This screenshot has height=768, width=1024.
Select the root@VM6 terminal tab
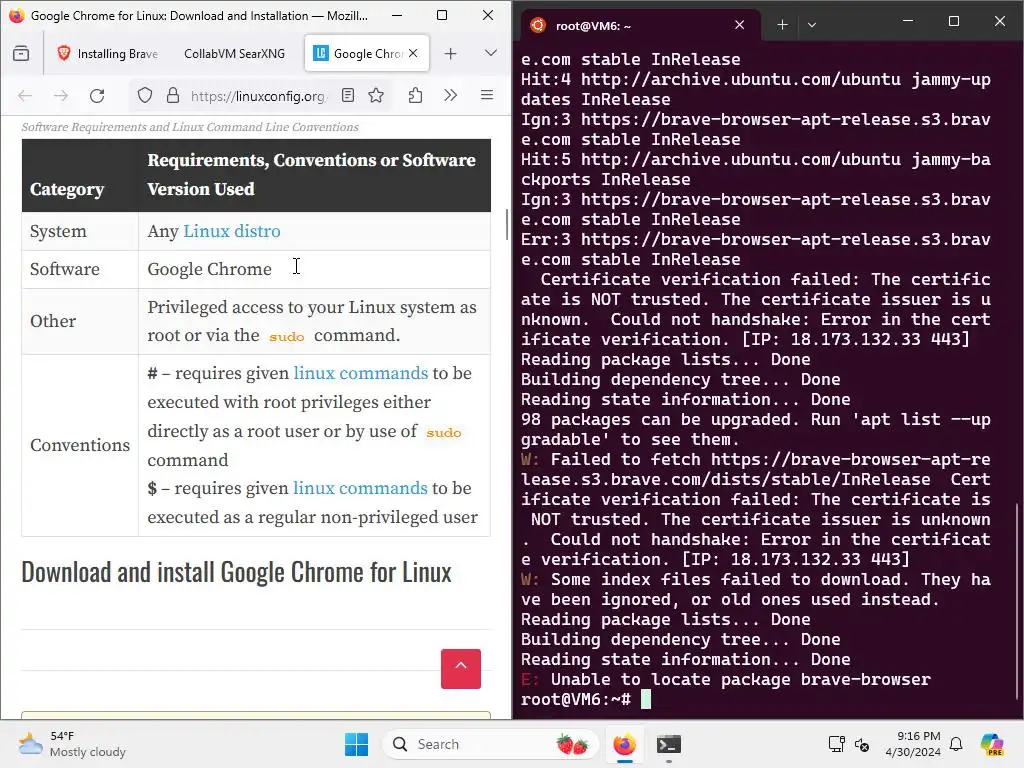[640, 25]
